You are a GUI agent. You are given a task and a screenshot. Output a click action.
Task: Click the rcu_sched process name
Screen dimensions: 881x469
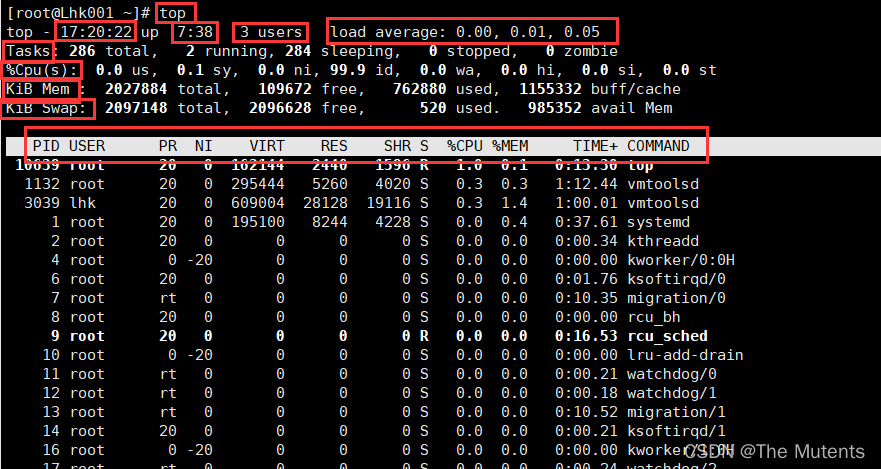point(667,336)
